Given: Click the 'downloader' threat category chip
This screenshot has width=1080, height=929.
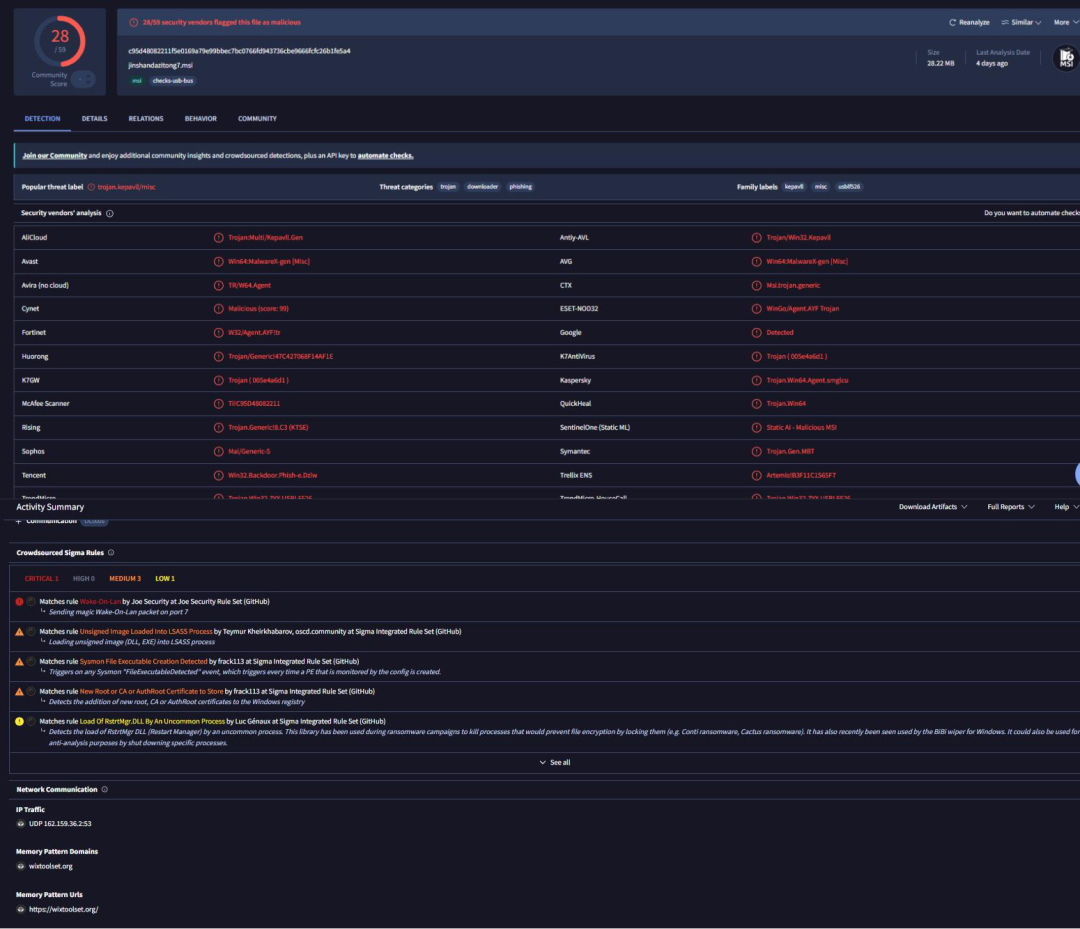Looking at the screenshot, I should point(482,187).
